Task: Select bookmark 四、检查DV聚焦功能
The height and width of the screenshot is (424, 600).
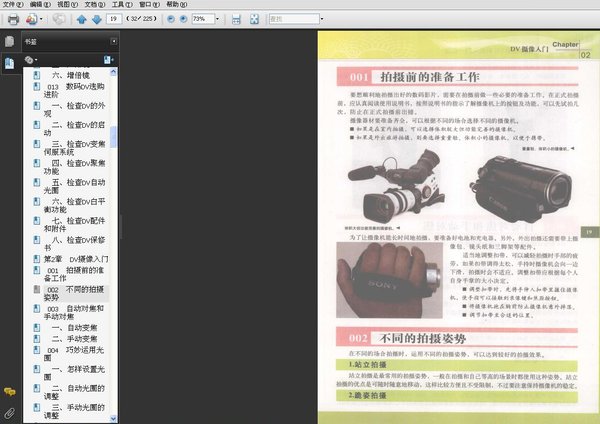Action: pyautogui.click(x=74, y=167)
